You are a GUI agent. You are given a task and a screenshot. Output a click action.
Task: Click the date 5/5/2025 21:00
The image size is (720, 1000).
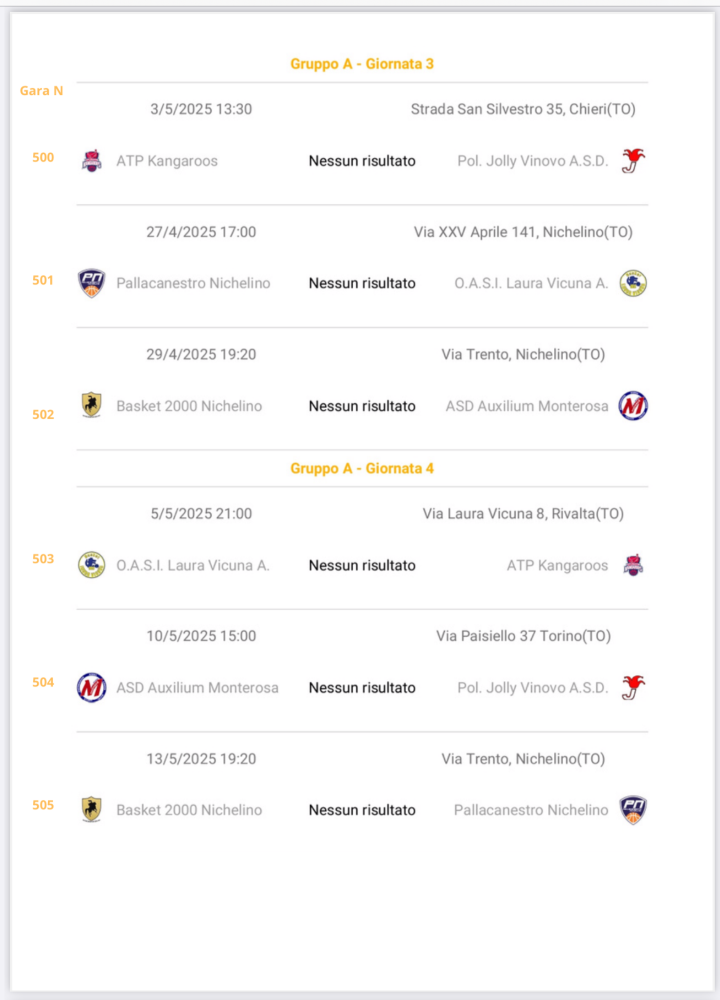point(201,513)
